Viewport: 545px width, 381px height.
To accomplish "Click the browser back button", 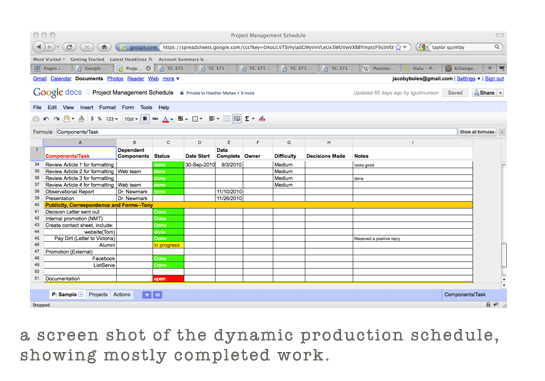I will click(39, 47).
